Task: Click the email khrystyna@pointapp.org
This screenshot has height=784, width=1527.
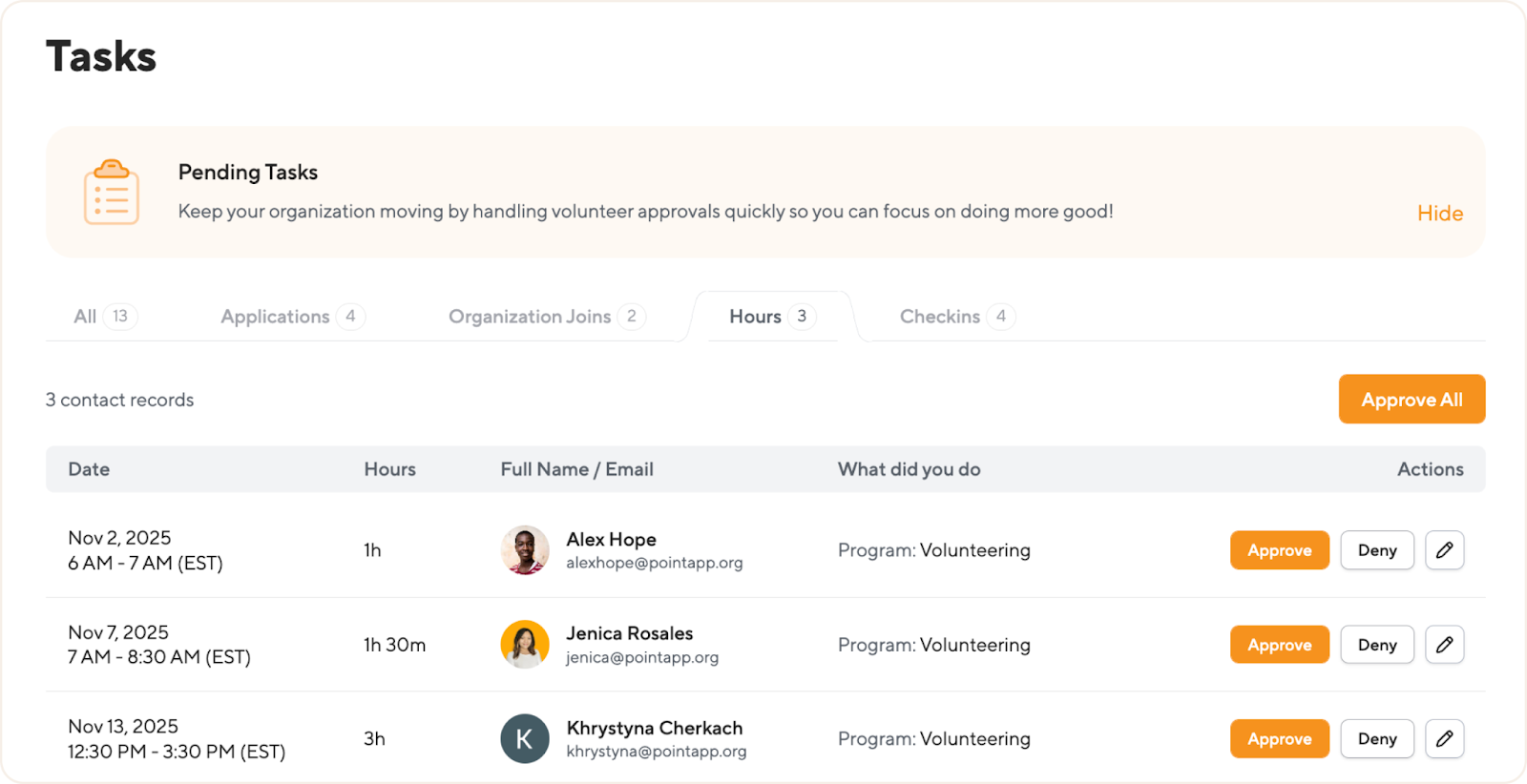Action: tap(656, 752)
